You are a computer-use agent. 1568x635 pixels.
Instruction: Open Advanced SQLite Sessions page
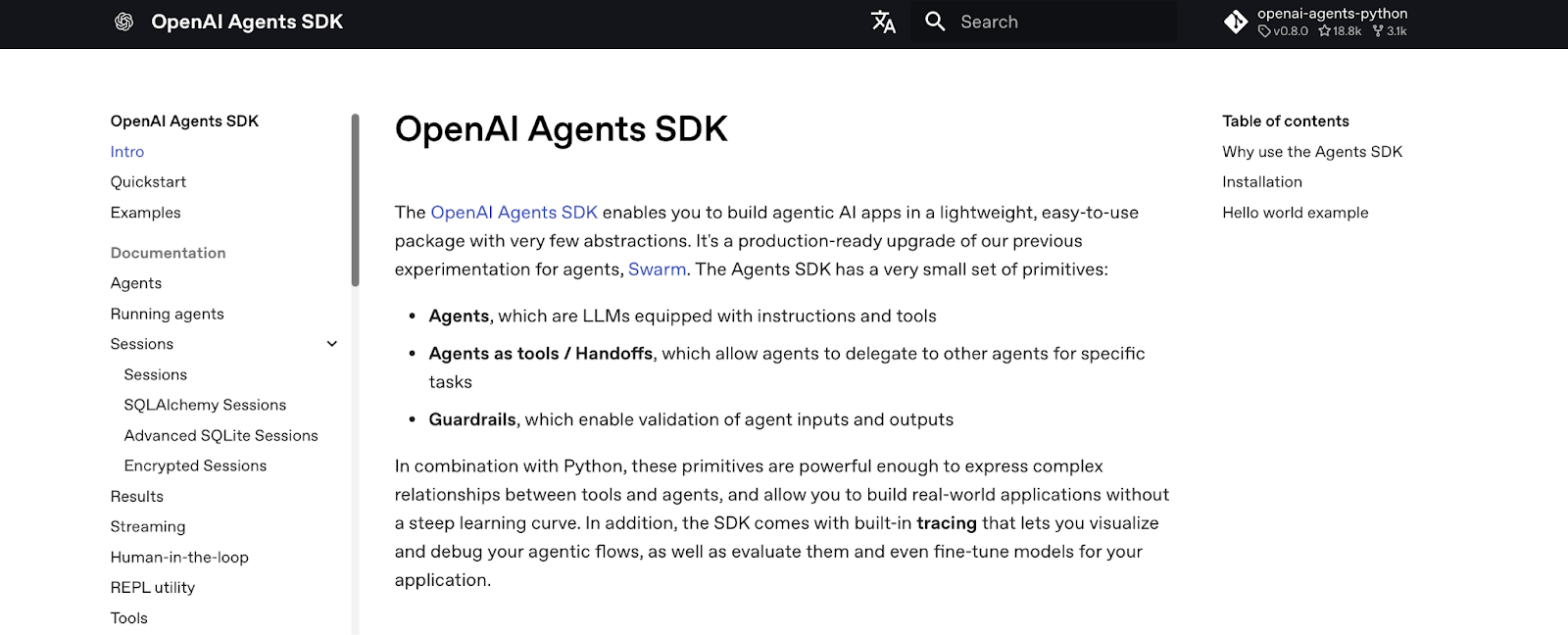pyautogui.click(x=220, y=435)
